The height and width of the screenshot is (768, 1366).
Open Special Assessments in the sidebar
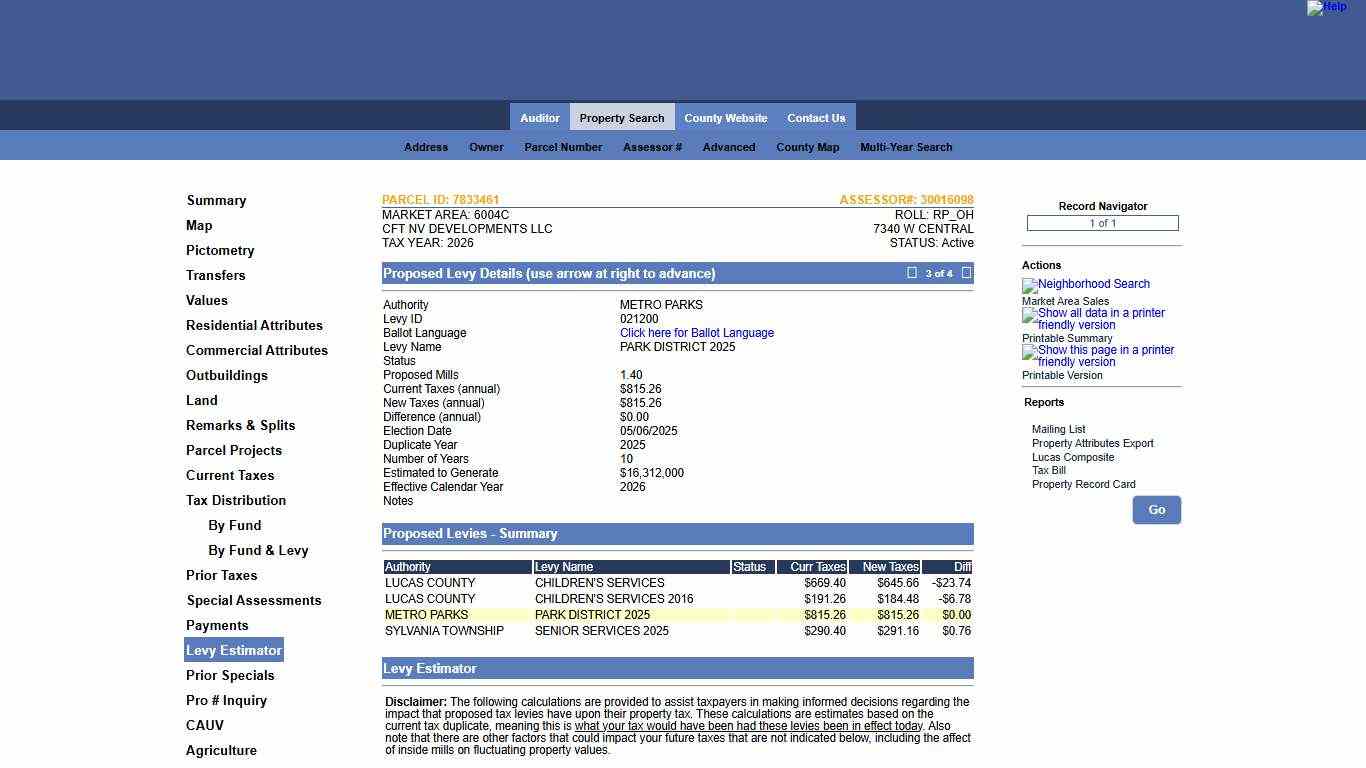click(253, 600)
